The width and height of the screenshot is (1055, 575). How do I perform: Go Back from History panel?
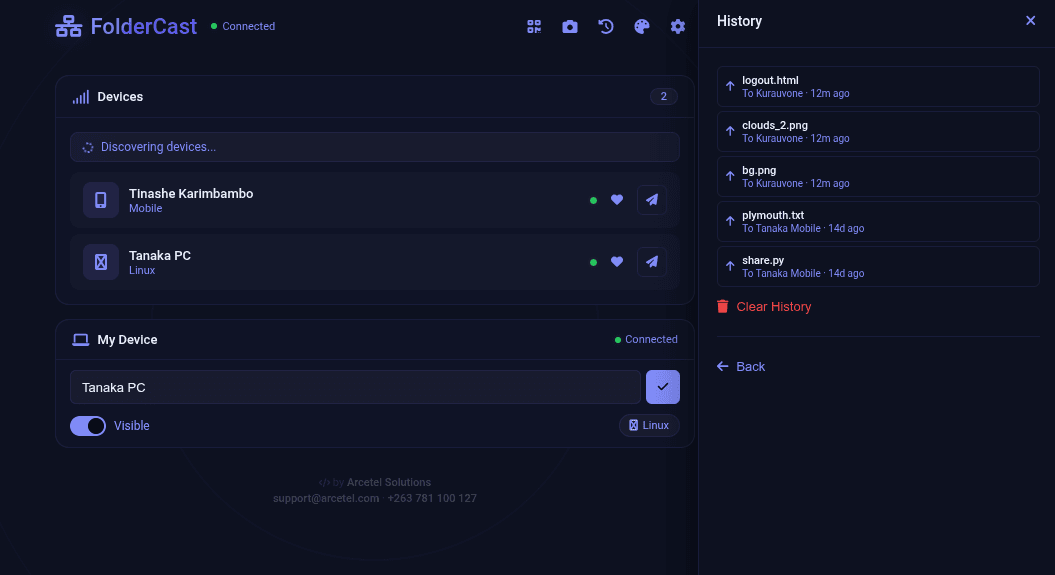(x=741, y=367)
